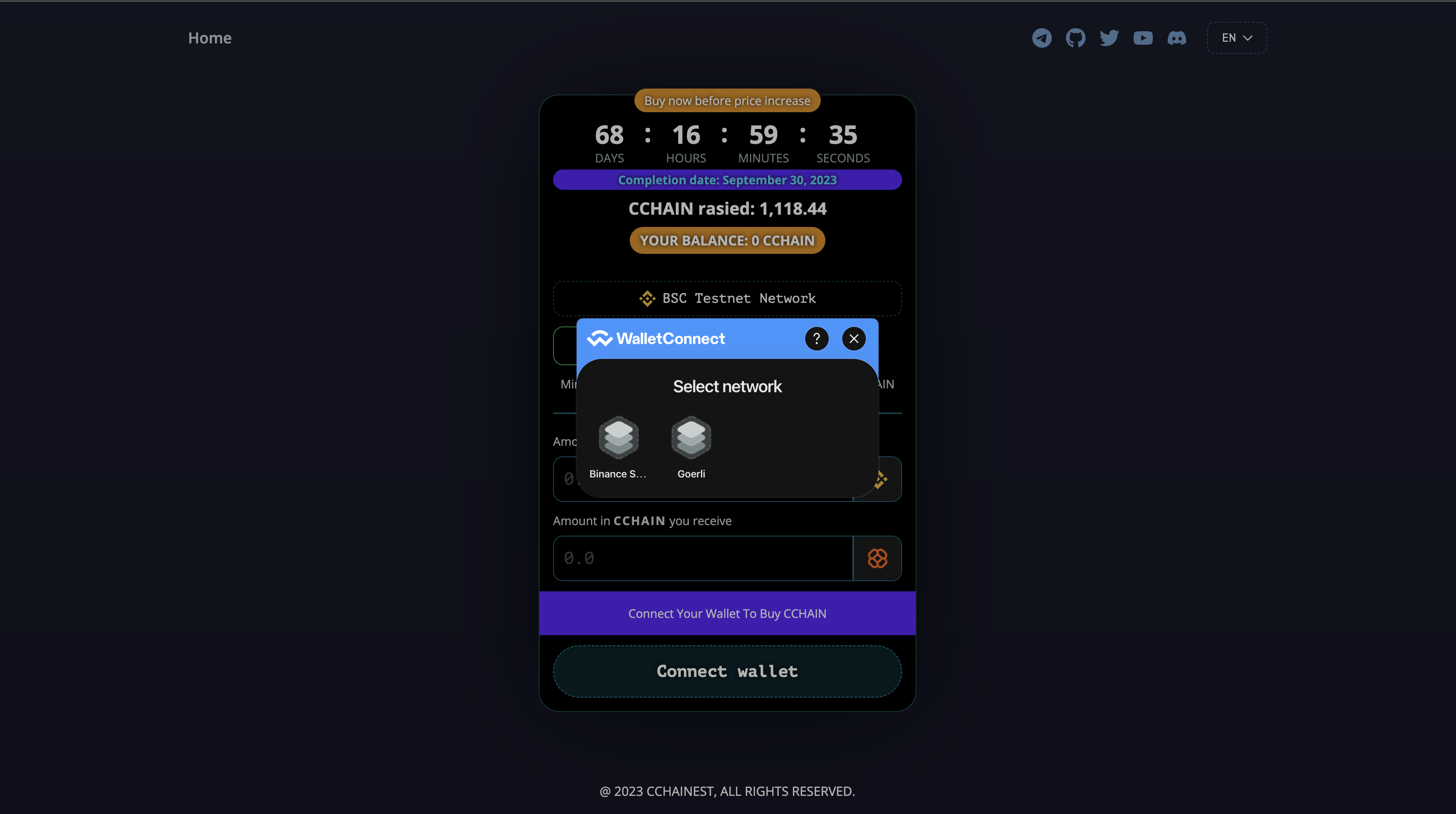Click Connect wallet button

(728, 670)
